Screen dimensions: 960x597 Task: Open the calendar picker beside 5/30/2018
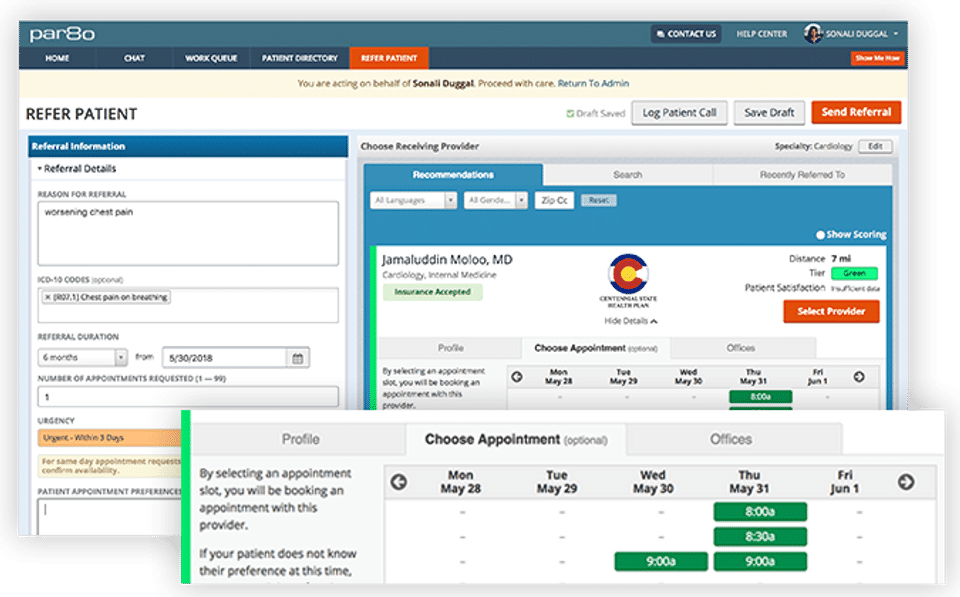[298, 358]
